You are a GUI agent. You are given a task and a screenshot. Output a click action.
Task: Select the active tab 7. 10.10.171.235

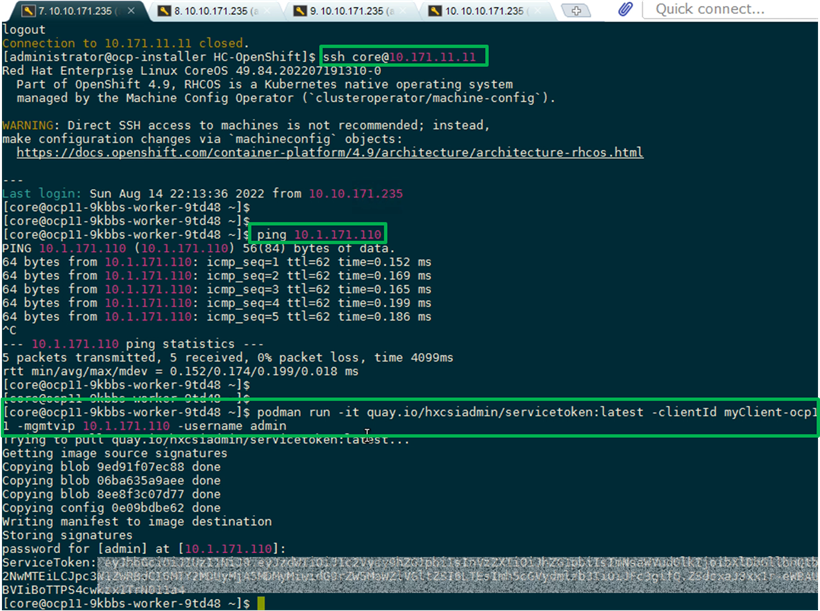pos(75,10)
